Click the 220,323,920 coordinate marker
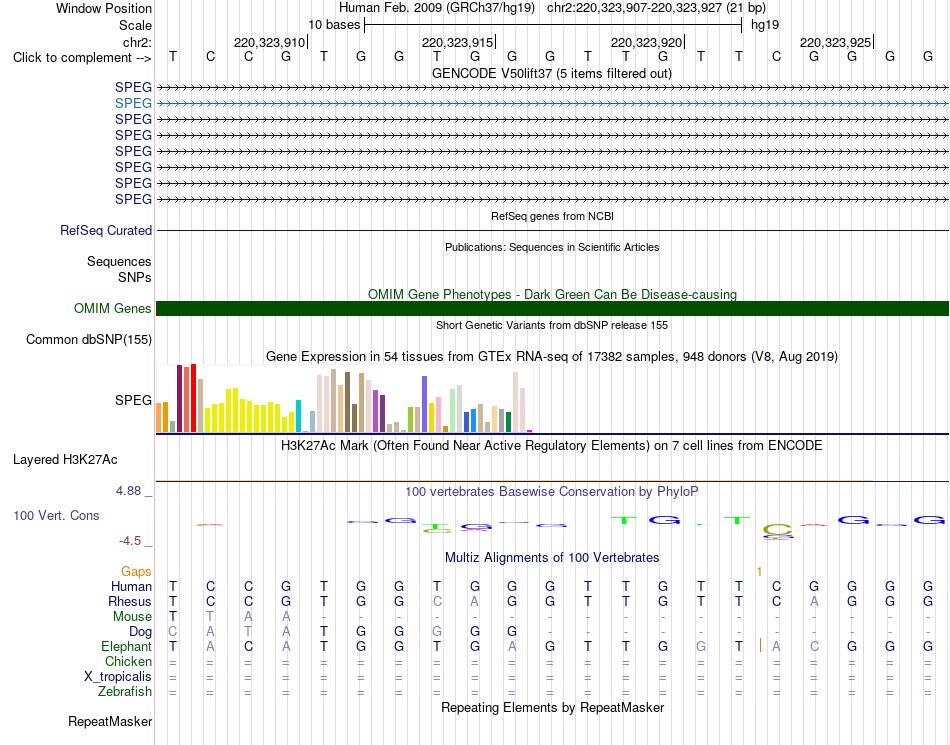 [646, 42]
